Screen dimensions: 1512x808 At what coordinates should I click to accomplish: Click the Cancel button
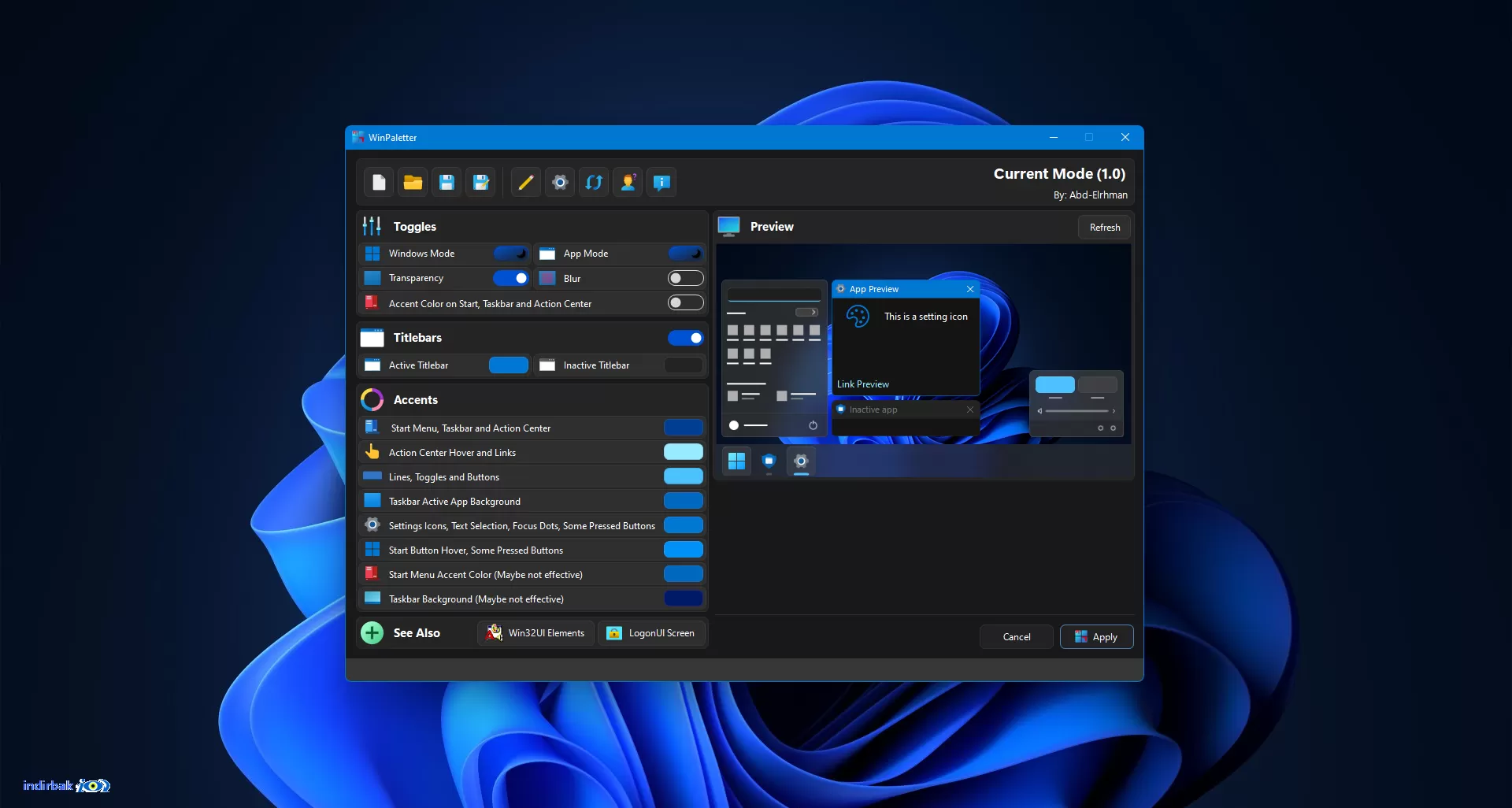[x=1016, y=637]
